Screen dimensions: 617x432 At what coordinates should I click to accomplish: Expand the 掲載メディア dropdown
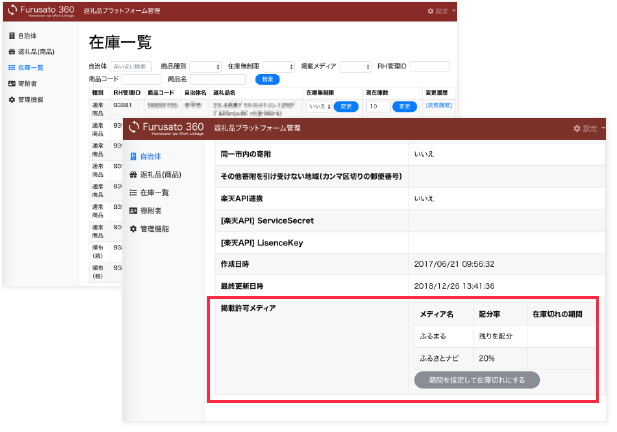pos(355,66)
